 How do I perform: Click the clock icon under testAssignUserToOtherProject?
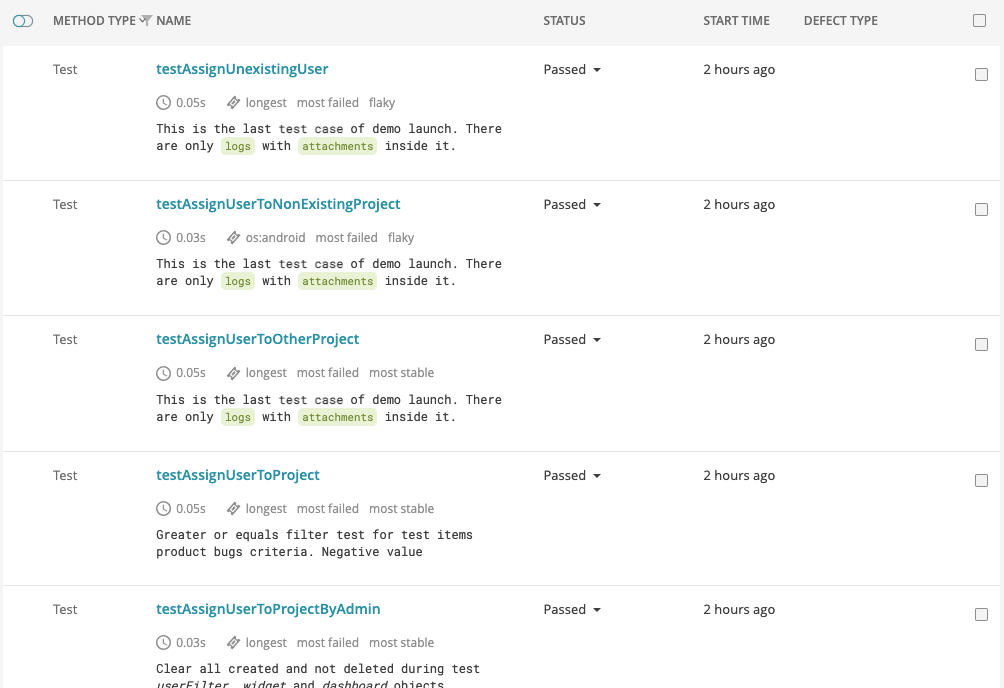click(x=164, y=373)
